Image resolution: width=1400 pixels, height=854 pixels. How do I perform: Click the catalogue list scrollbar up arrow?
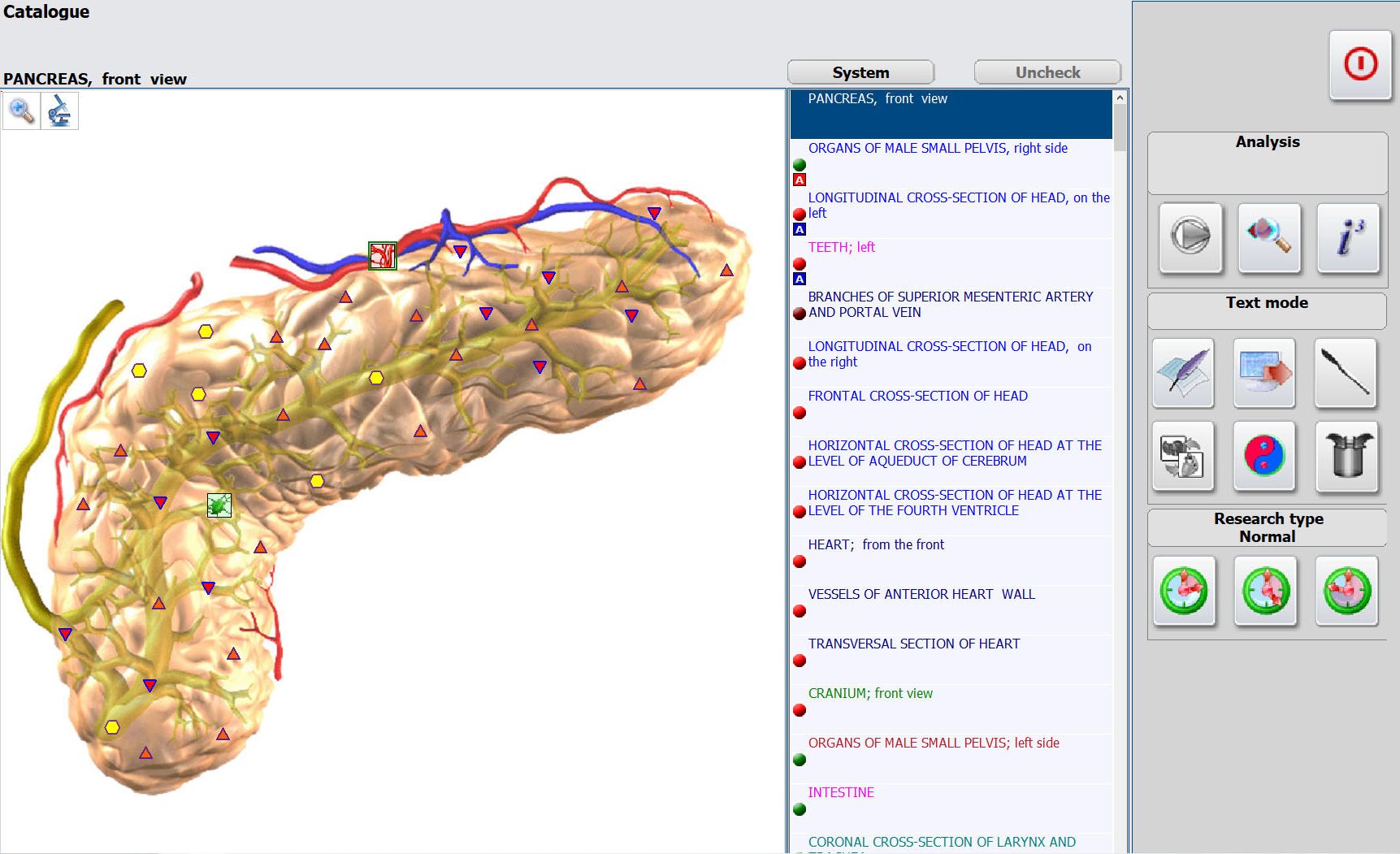click(x=1120, y=98)
